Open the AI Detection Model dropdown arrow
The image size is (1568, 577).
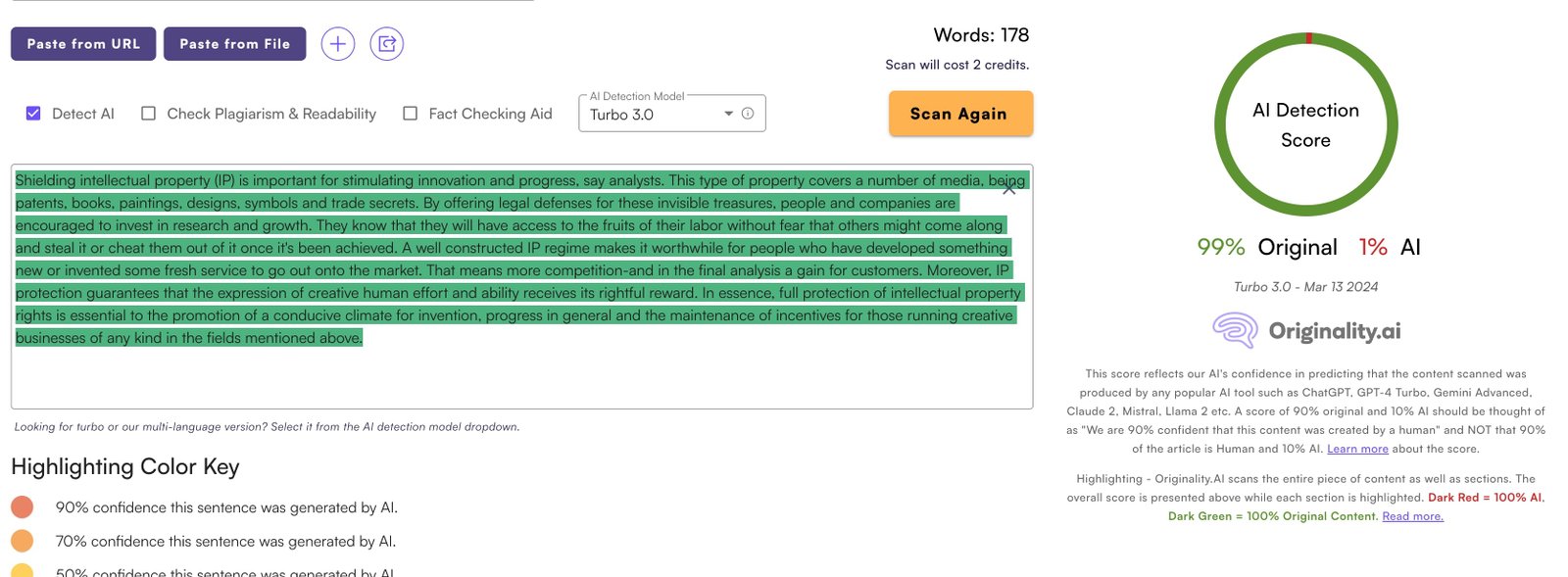[x=728, y=114]
